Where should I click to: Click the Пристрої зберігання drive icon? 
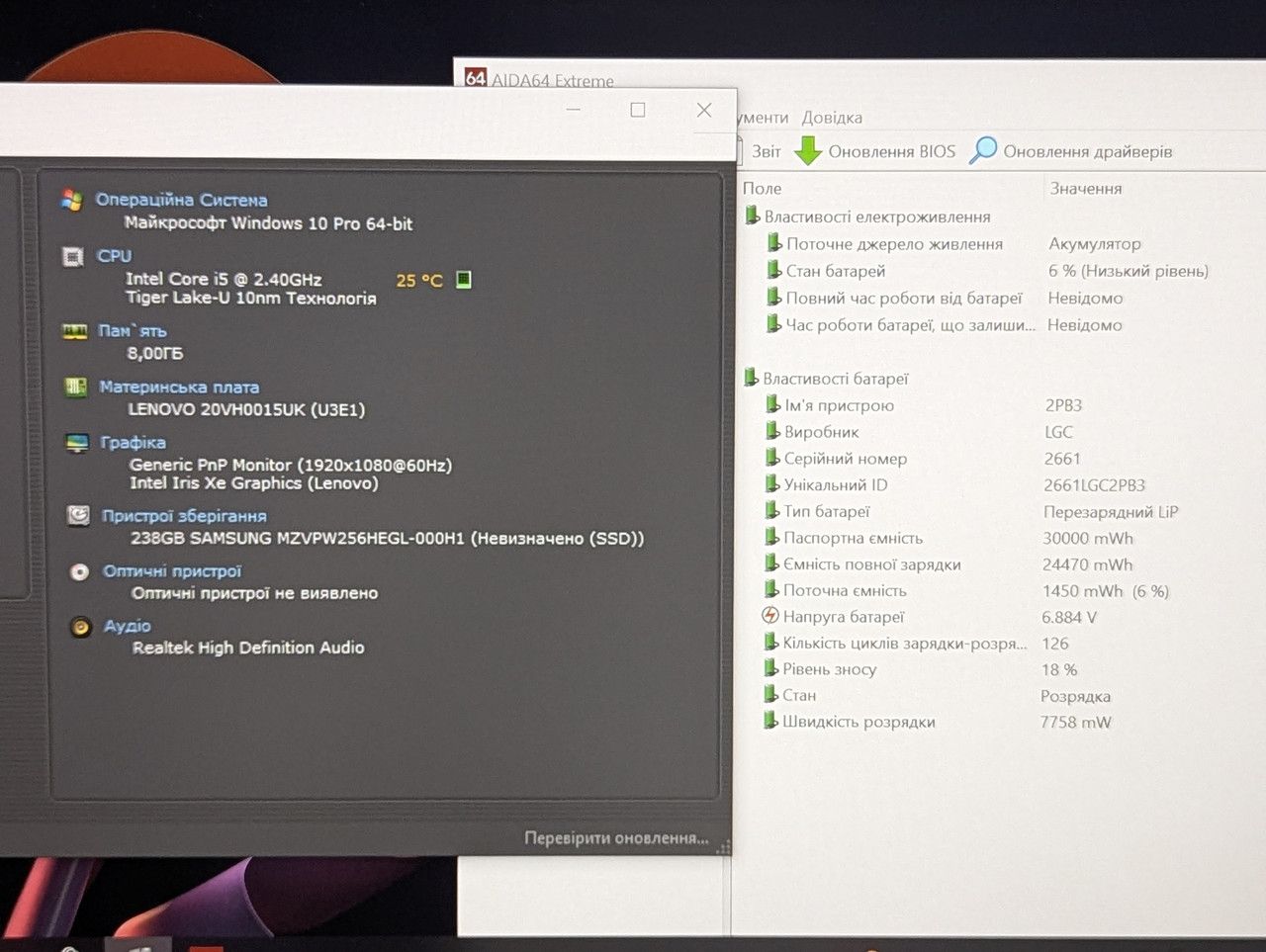click(78, 515)
